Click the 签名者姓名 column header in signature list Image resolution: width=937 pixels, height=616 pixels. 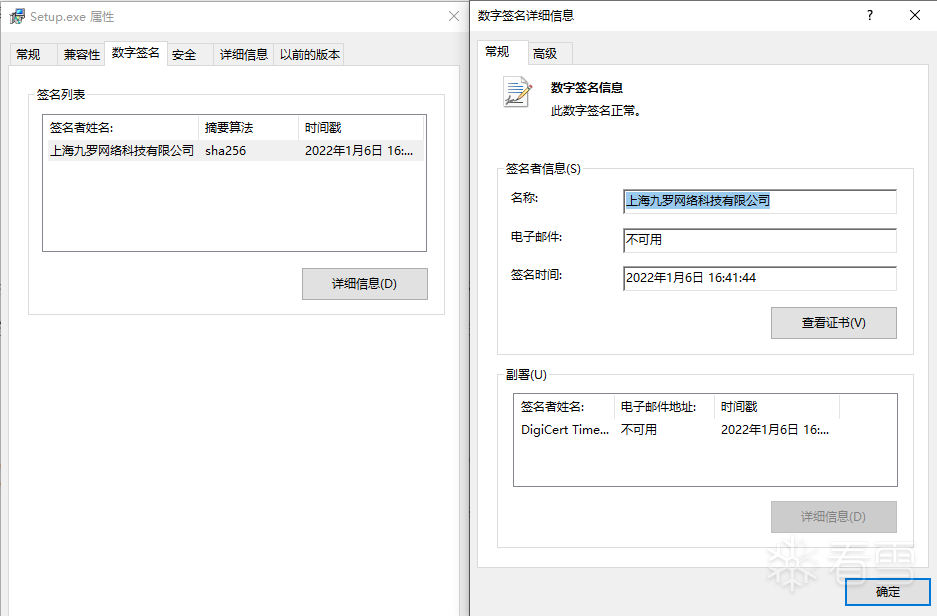pyautogui.click(x=121, y=128)
